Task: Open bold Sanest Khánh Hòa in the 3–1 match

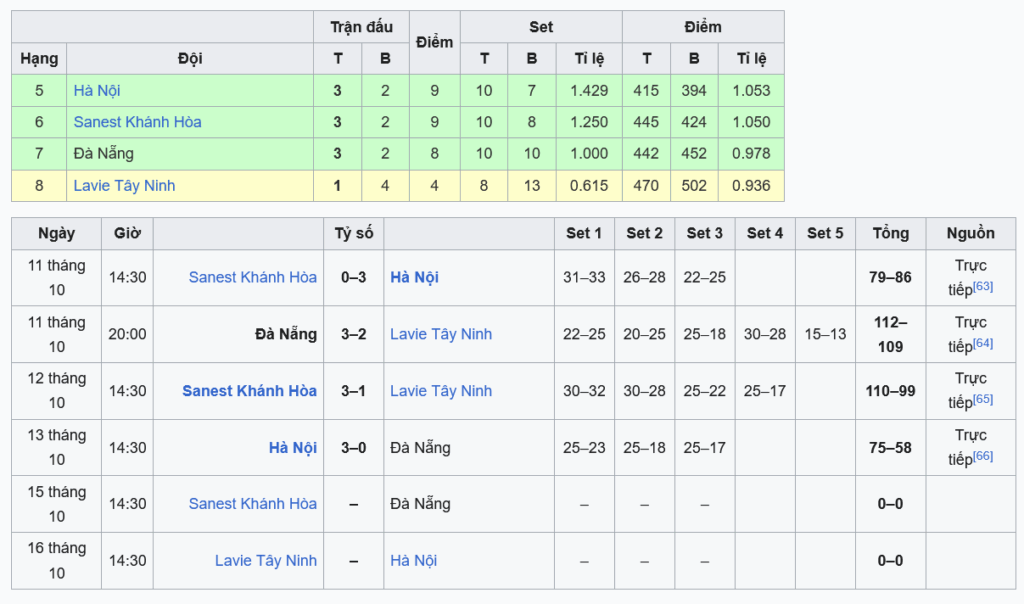Action: [x=249, y=391]
